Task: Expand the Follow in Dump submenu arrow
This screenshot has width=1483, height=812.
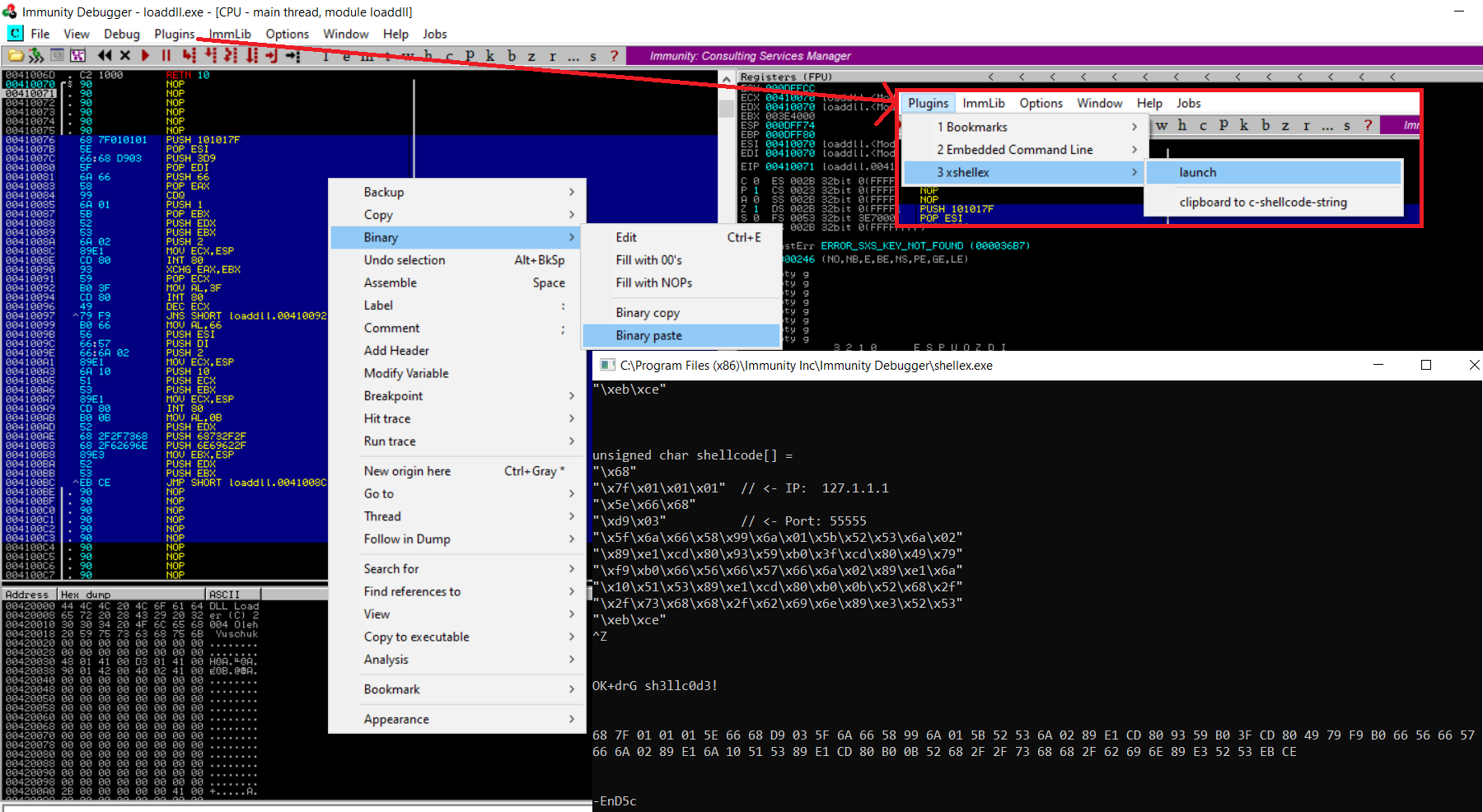Action: (x=572, y=539)
